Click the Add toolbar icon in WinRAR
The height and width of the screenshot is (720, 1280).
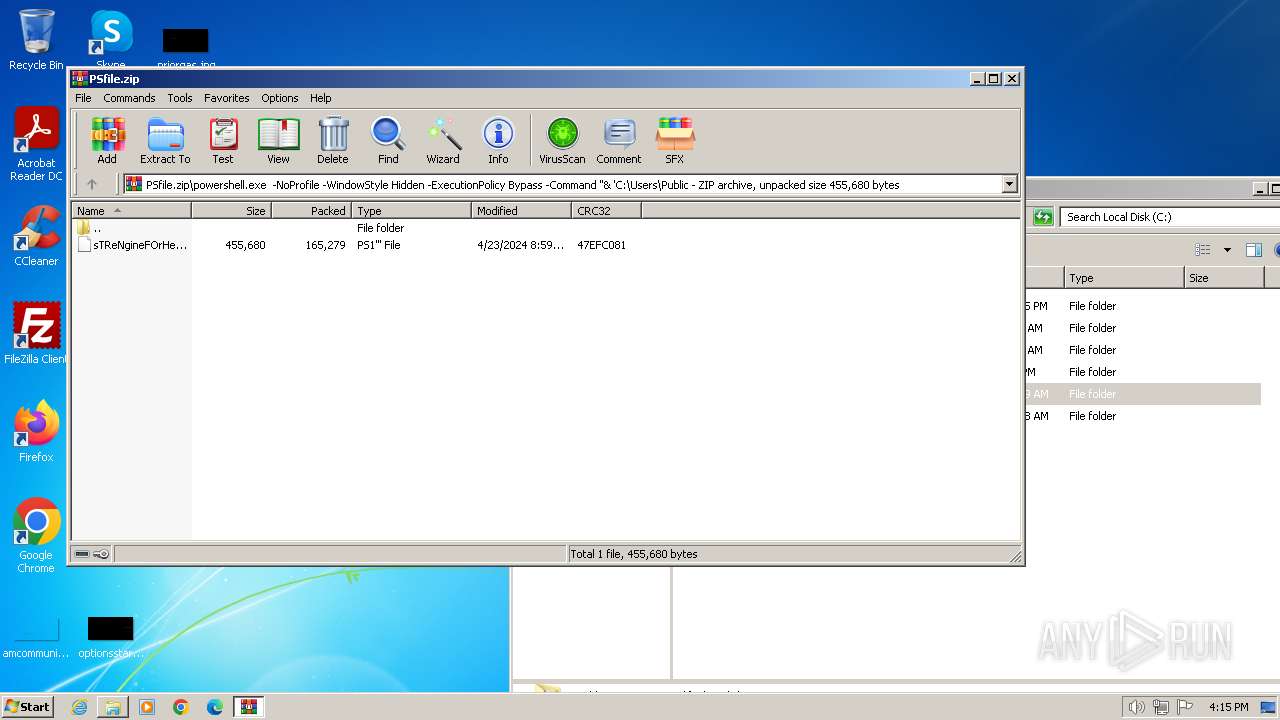[x=107, y=140]
